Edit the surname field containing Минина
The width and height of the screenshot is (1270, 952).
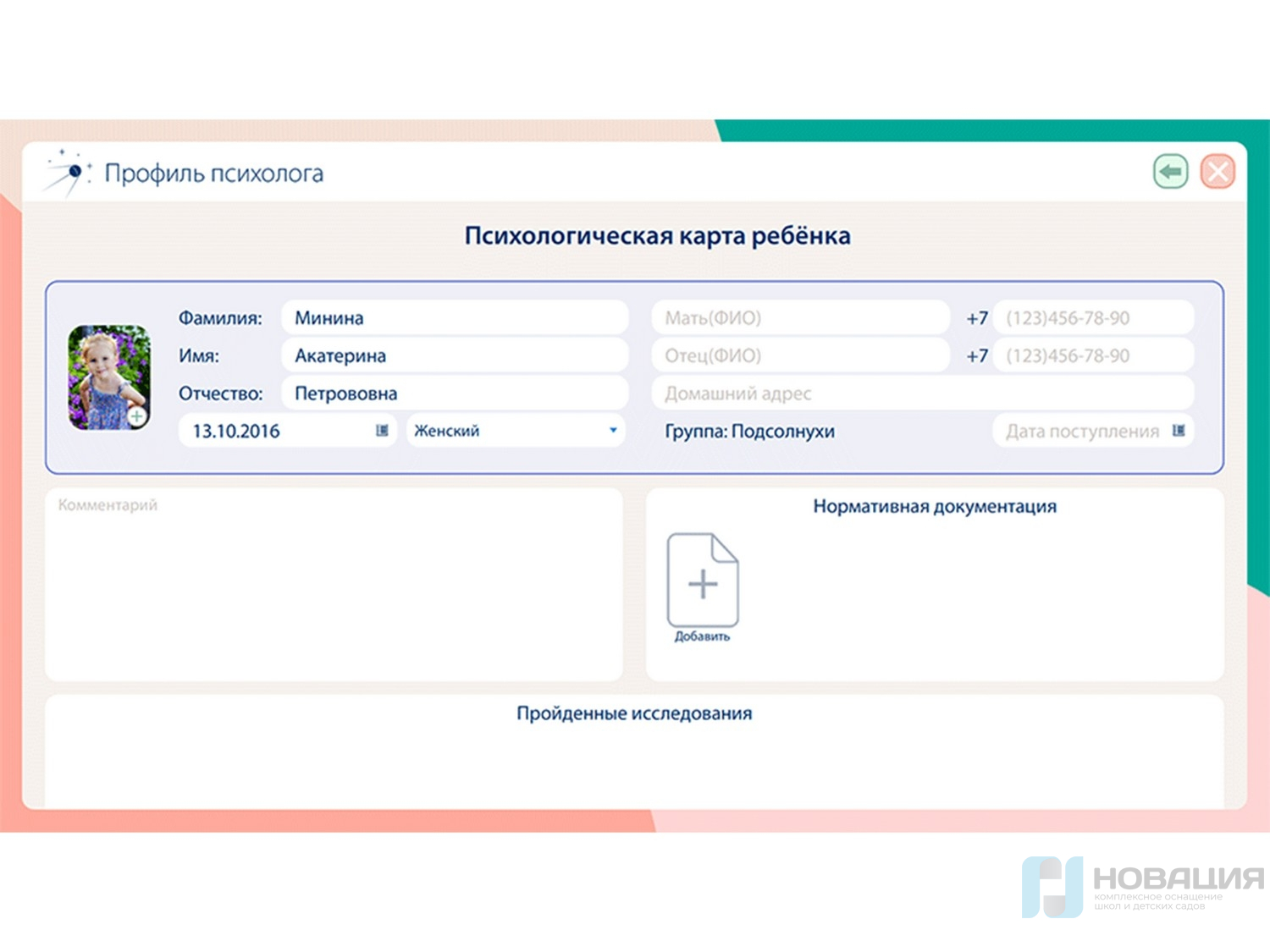pos(454,318)
